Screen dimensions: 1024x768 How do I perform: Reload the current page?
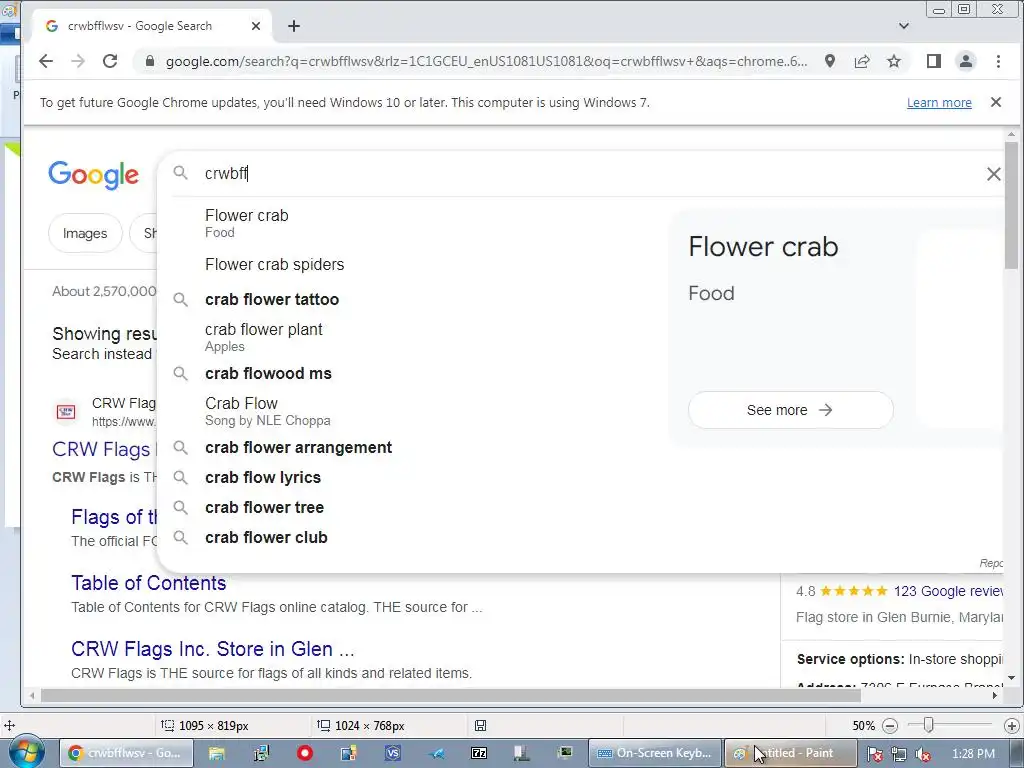coord(110,61)
